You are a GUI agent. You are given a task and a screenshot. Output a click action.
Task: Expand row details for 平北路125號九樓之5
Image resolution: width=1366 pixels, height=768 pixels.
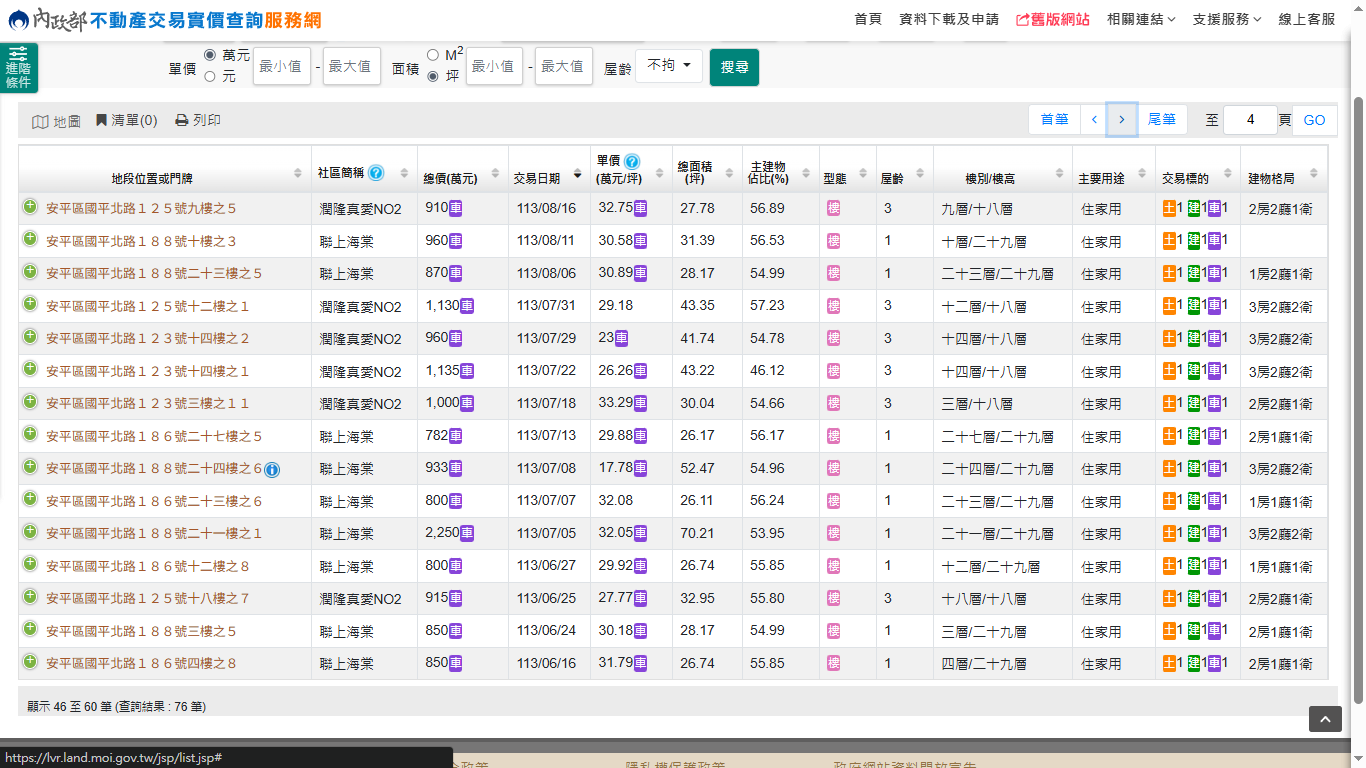(30, 207)
